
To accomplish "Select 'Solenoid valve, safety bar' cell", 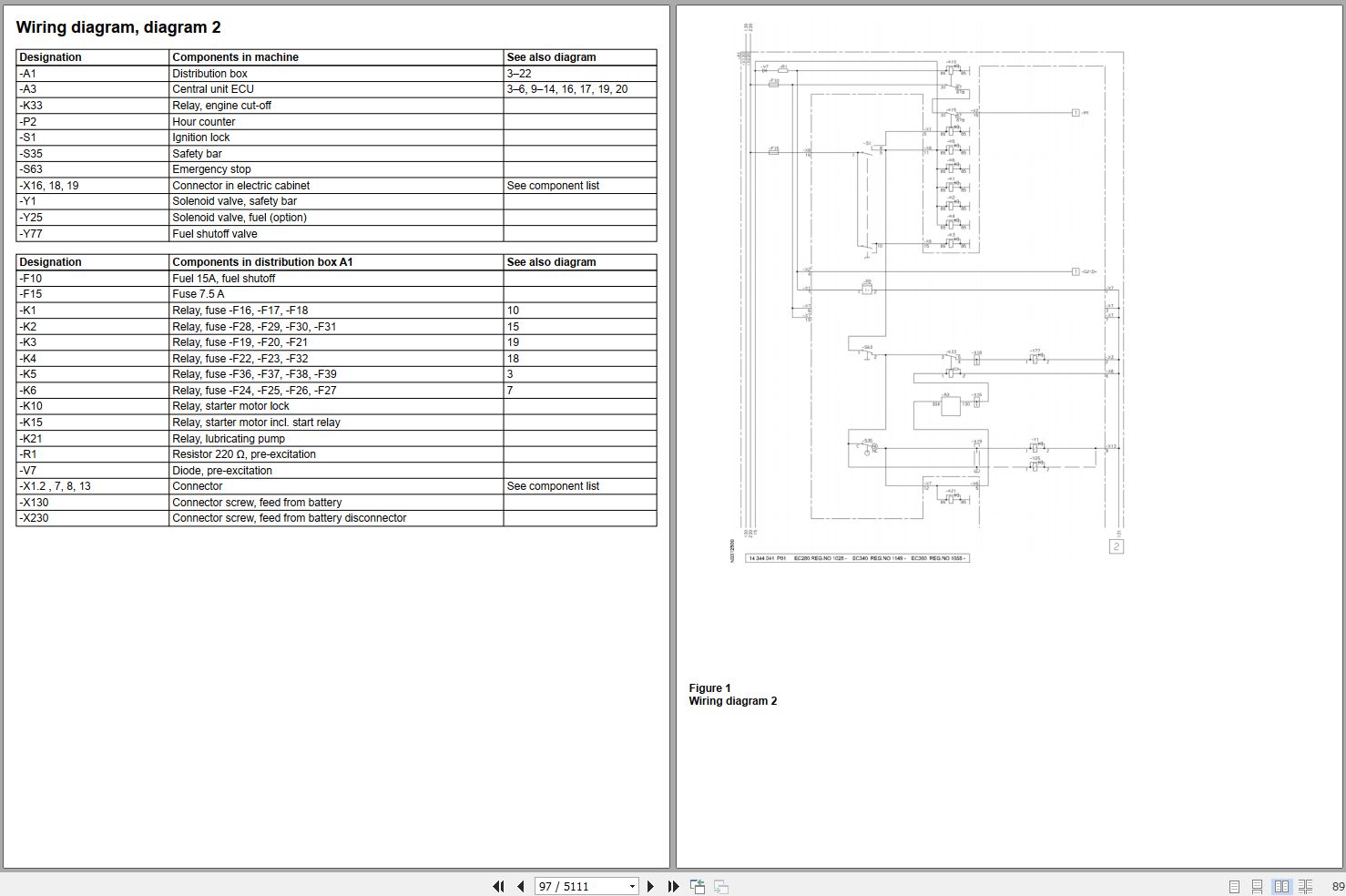I will click(336, 201).
